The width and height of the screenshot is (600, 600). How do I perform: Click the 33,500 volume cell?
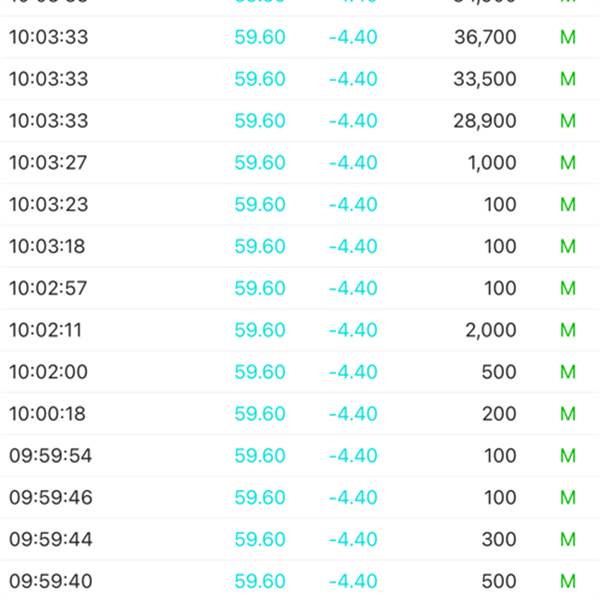(485, 79)
